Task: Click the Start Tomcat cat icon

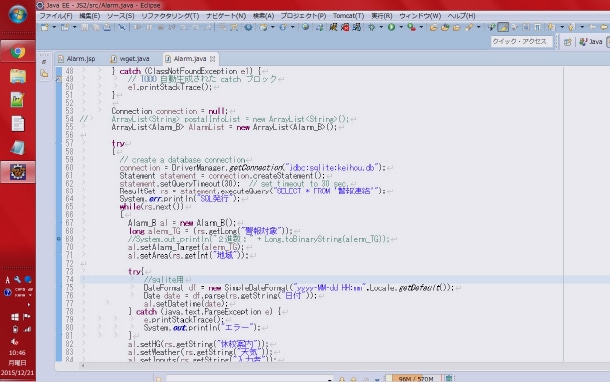Action: pos(333,27)
